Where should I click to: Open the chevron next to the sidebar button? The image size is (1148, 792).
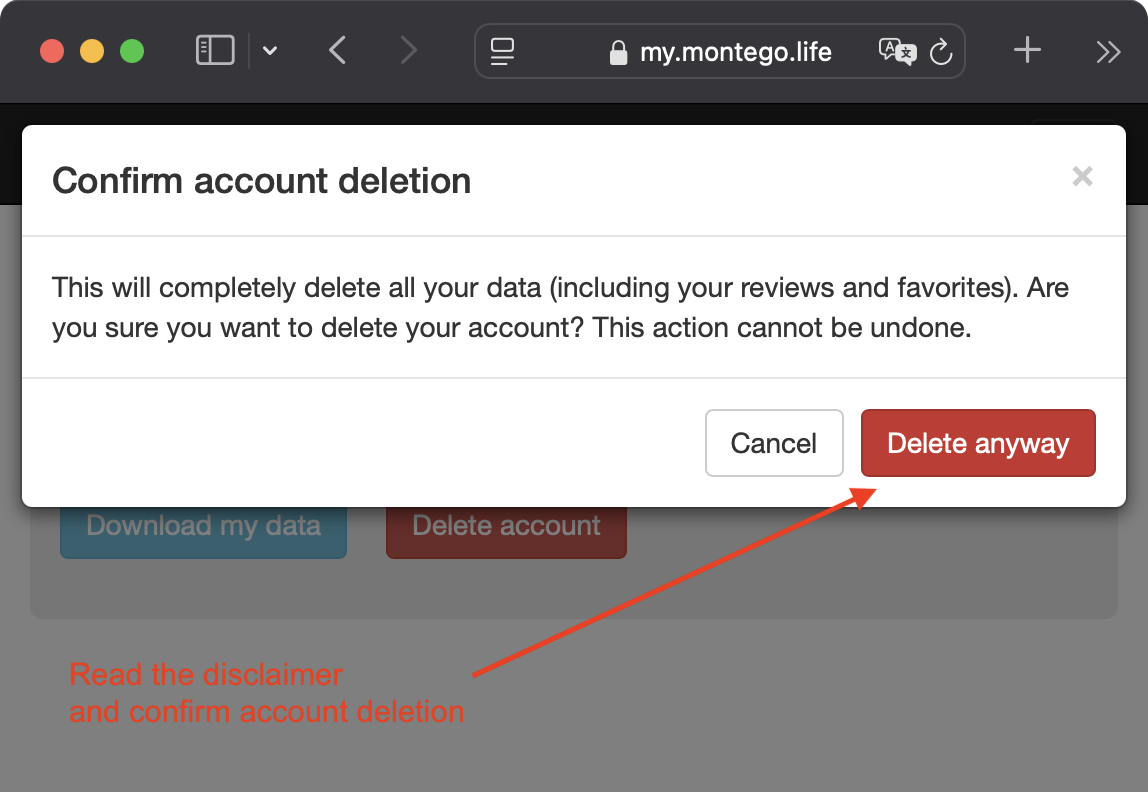tap(269, 51)
